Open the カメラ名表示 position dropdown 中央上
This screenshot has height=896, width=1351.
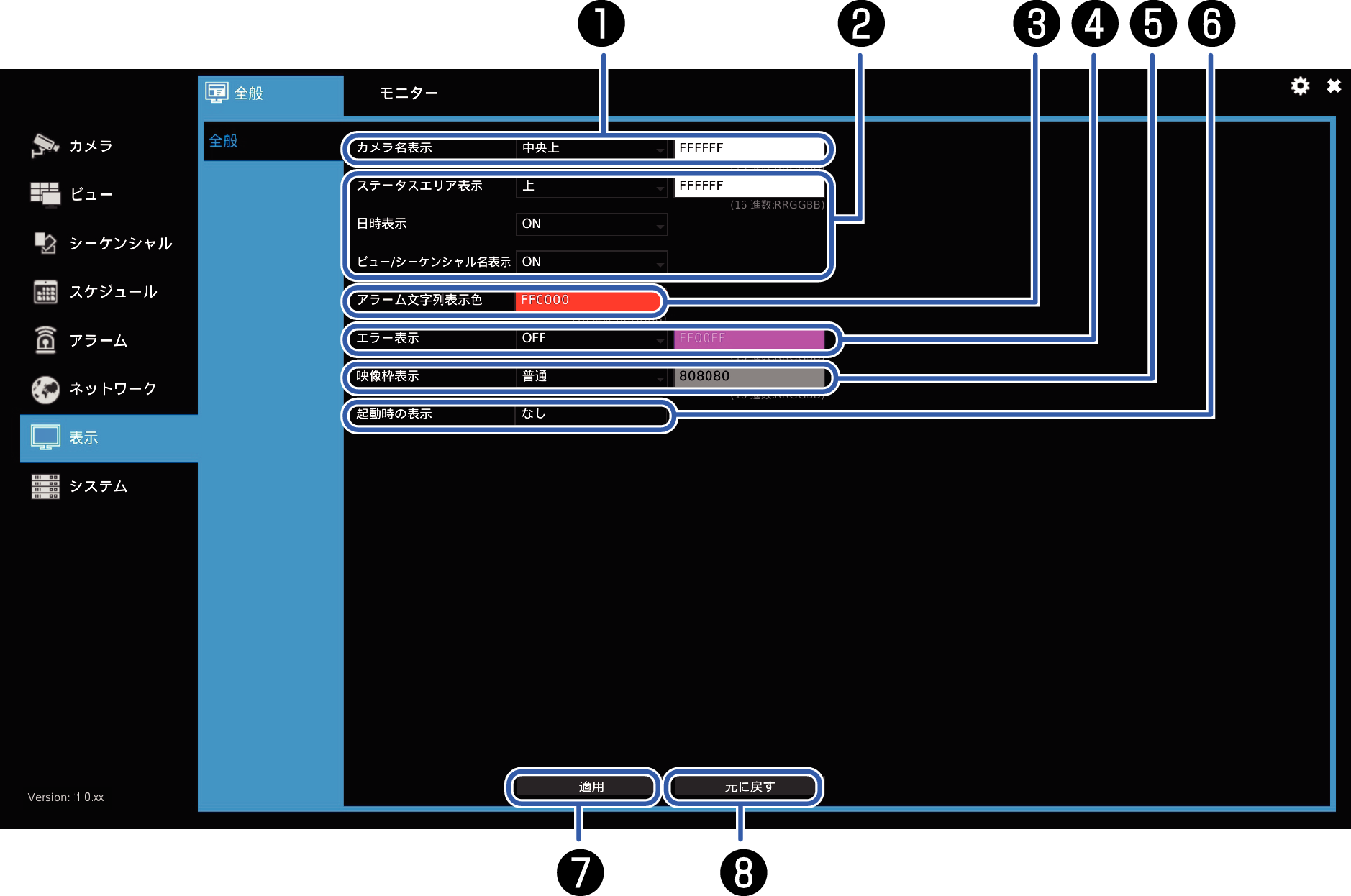tap(592, 148)
